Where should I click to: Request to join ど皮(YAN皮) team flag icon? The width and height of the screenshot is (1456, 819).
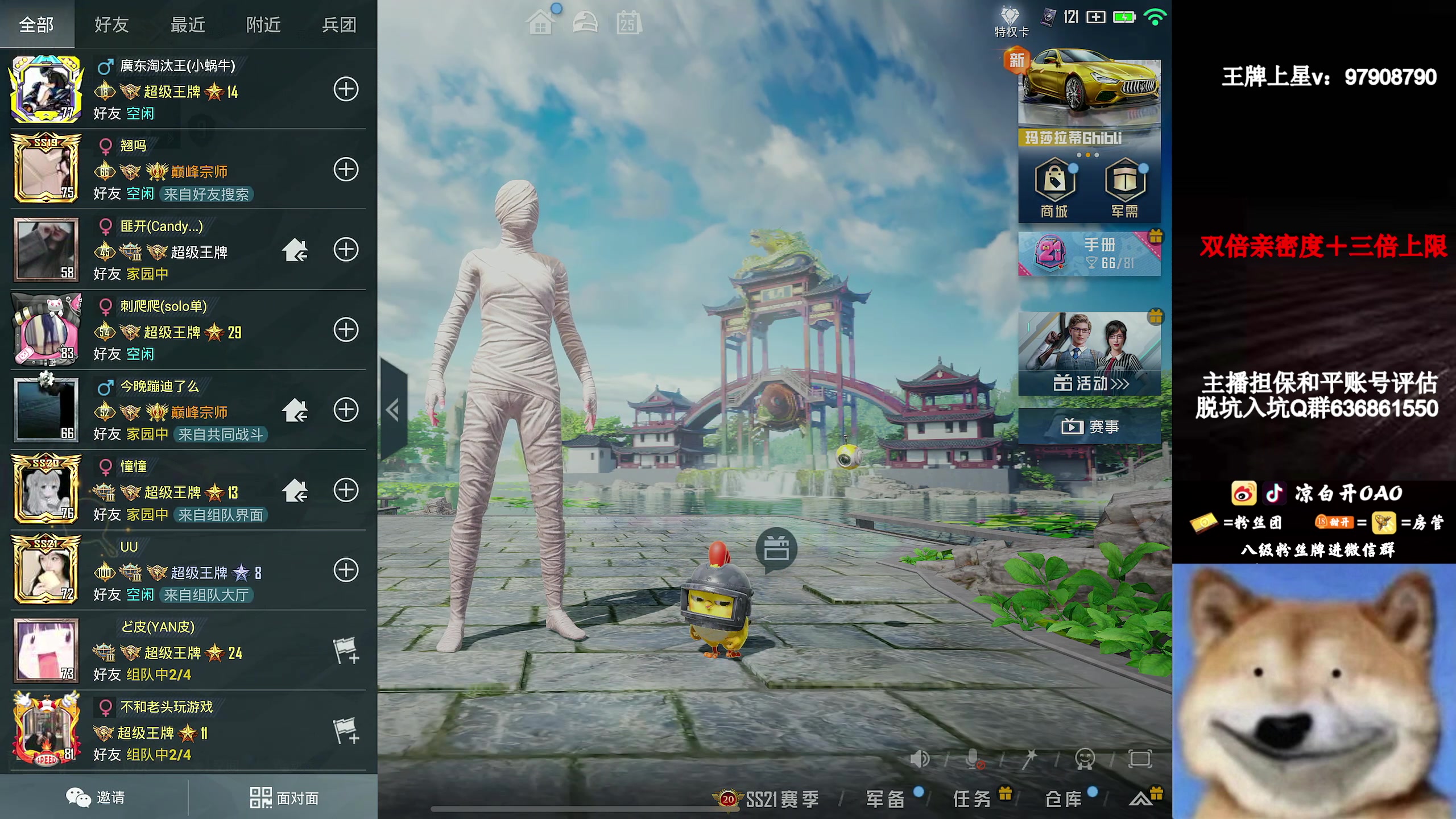pos(346,651)
